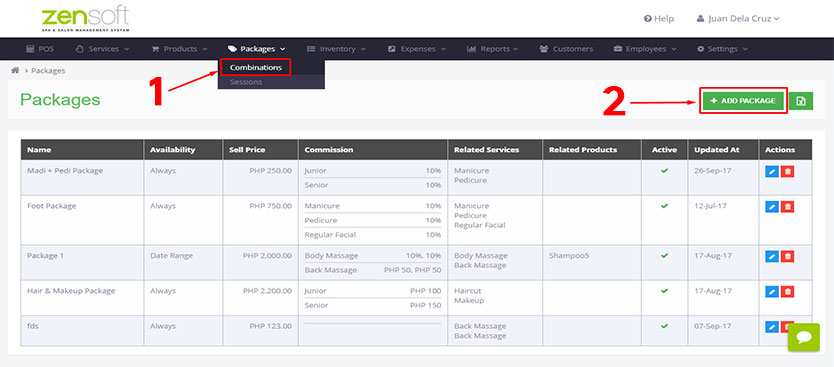Viewport: 834px width, 367px height.
Task: Click the '12-Jul-17' updated date
Action: coord(710,206)
